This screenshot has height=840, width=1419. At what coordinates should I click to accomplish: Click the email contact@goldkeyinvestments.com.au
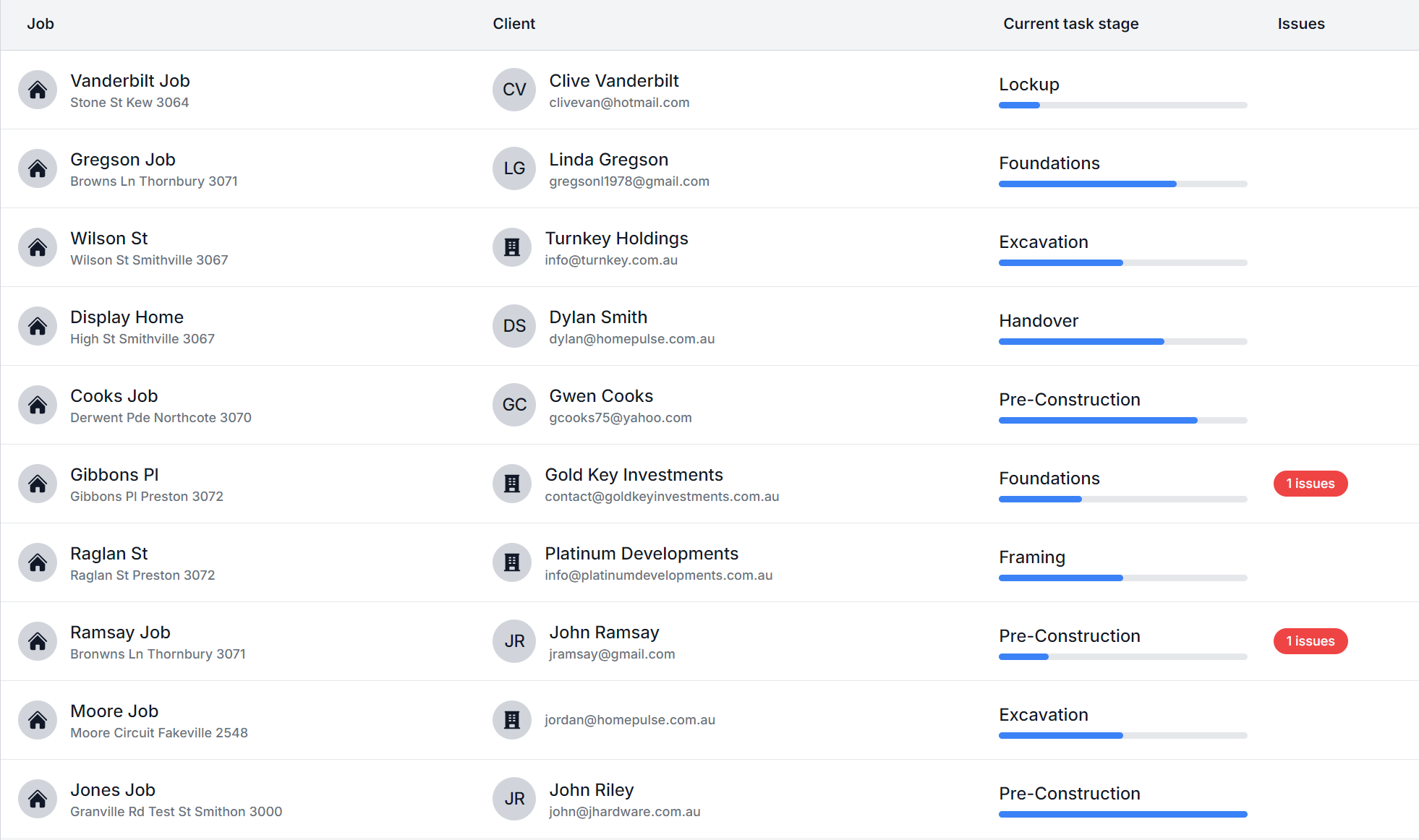pyautogui.click(x=662, y=497)
